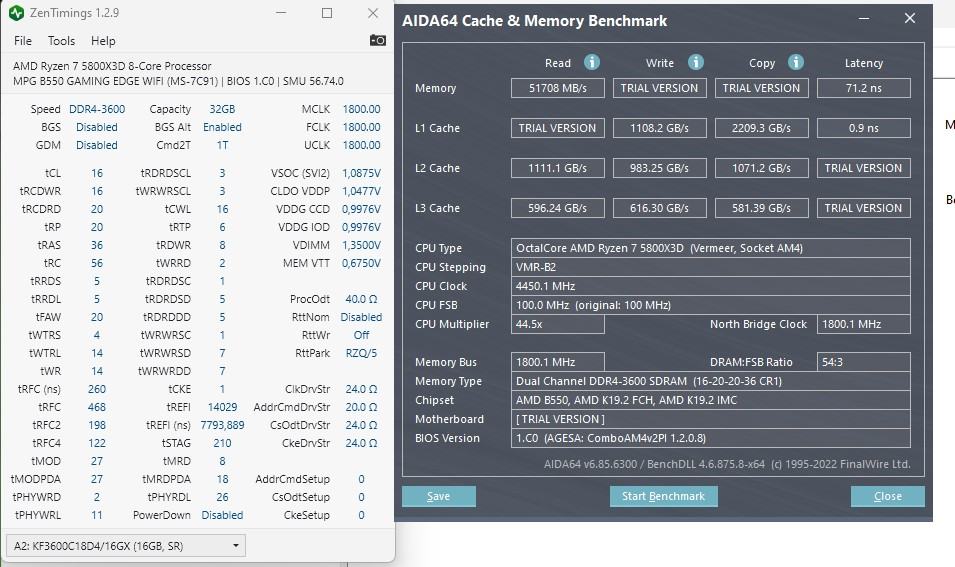Click the FCLK value 1800.00
Screen dimensions: 955x567
361,127
